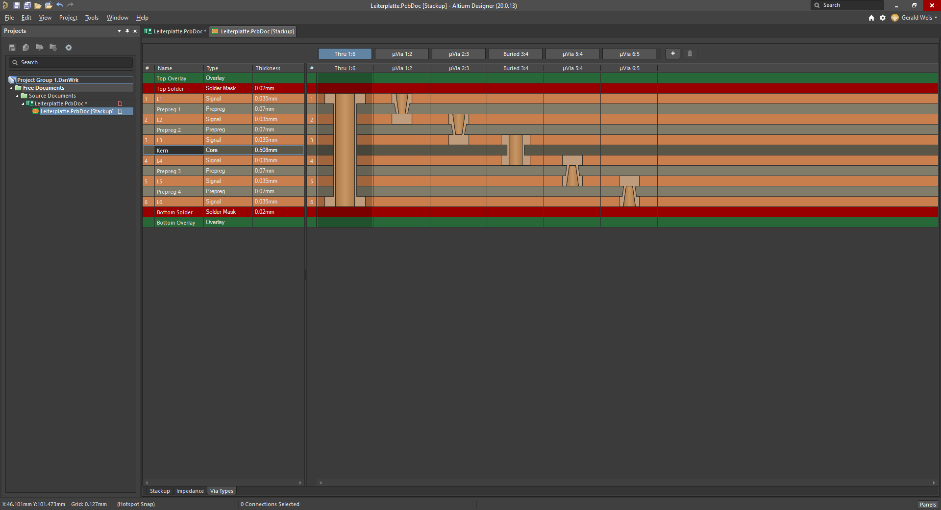Screen dimensions: 941x510
Task: Collapse the Leiterplatte.PcbDoc tree node
Action: (x=23, y=104)
